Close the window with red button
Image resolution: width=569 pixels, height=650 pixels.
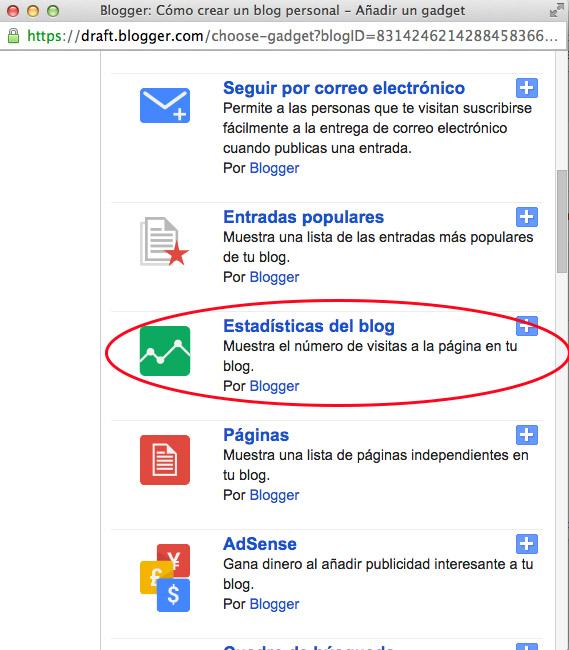point(13,11)
